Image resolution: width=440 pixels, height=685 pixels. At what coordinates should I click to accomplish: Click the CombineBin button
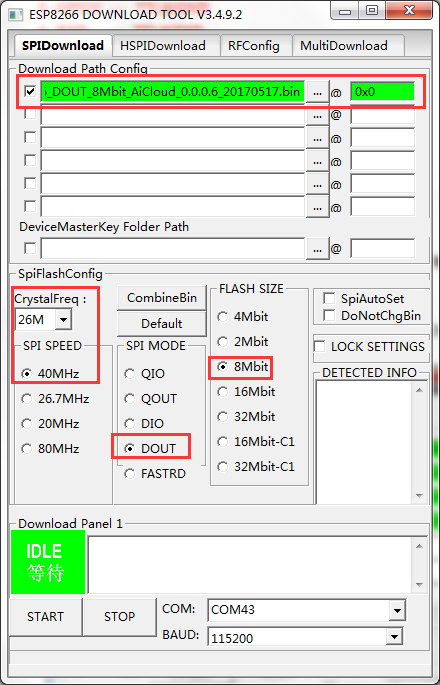[162, 298]
